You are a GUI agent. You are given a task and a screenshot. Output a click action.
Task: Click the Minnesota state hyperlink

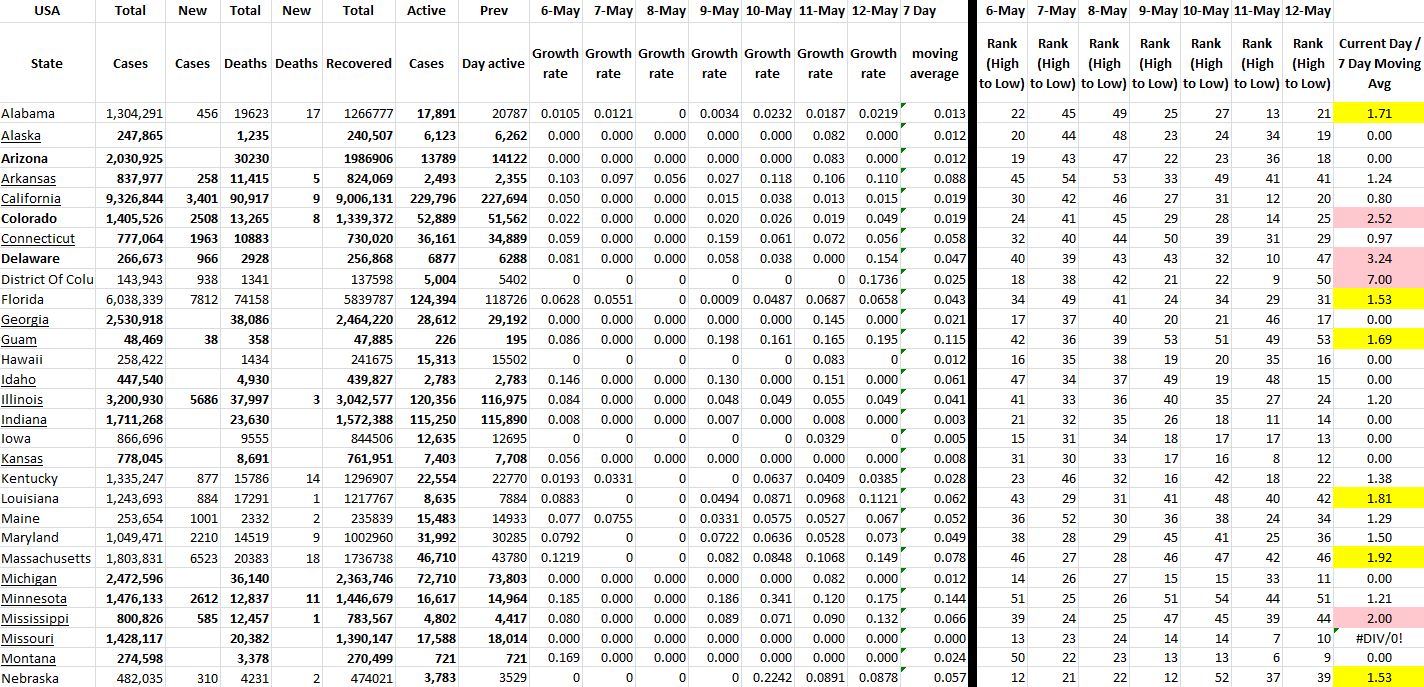pos(34,598)
